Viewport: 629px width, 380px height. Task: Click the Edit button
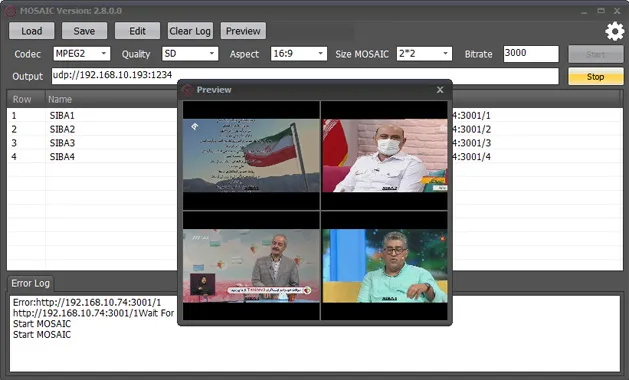point(137,31)
